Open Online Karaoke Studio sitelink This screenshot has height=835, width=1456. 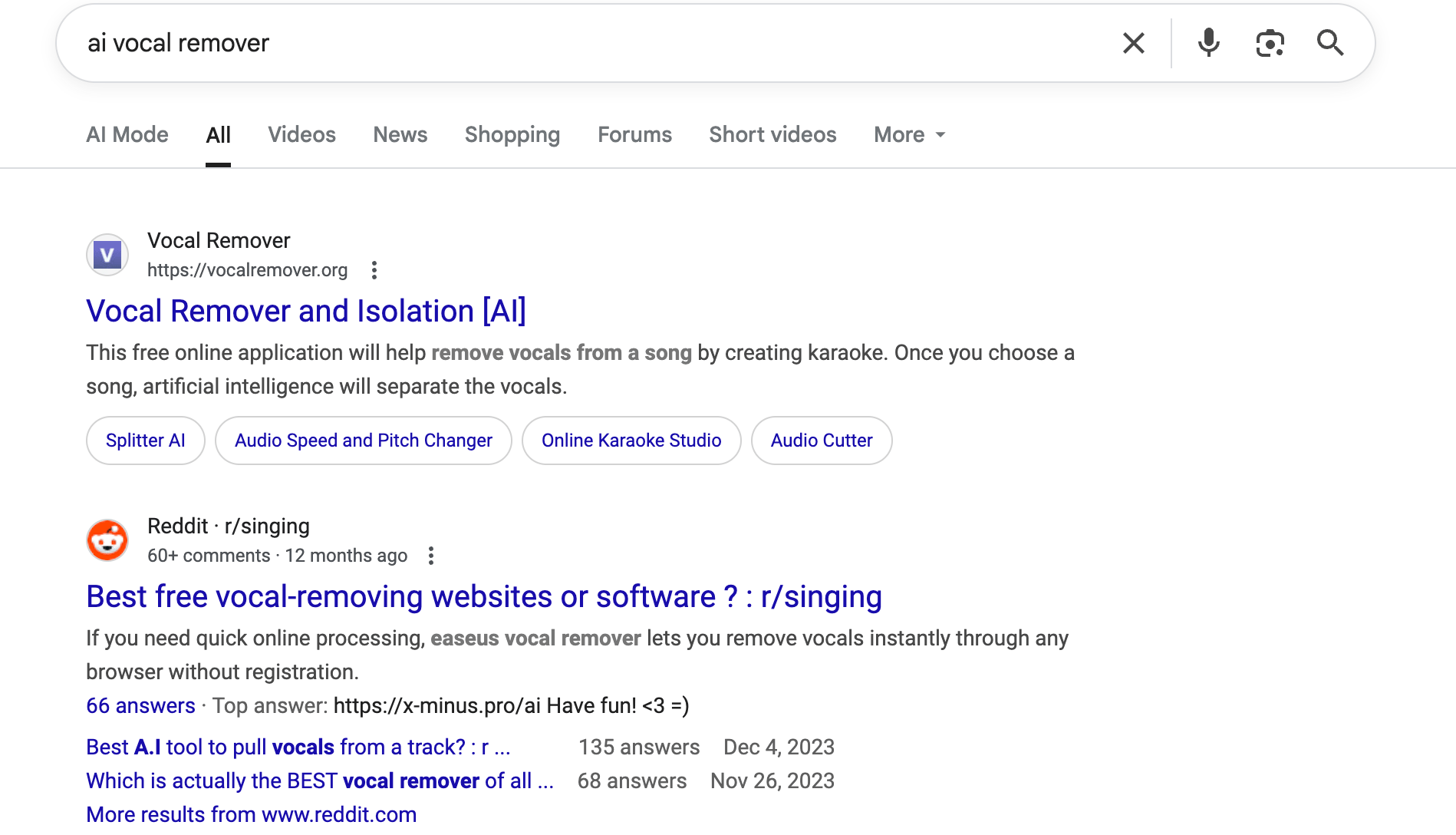631,441
